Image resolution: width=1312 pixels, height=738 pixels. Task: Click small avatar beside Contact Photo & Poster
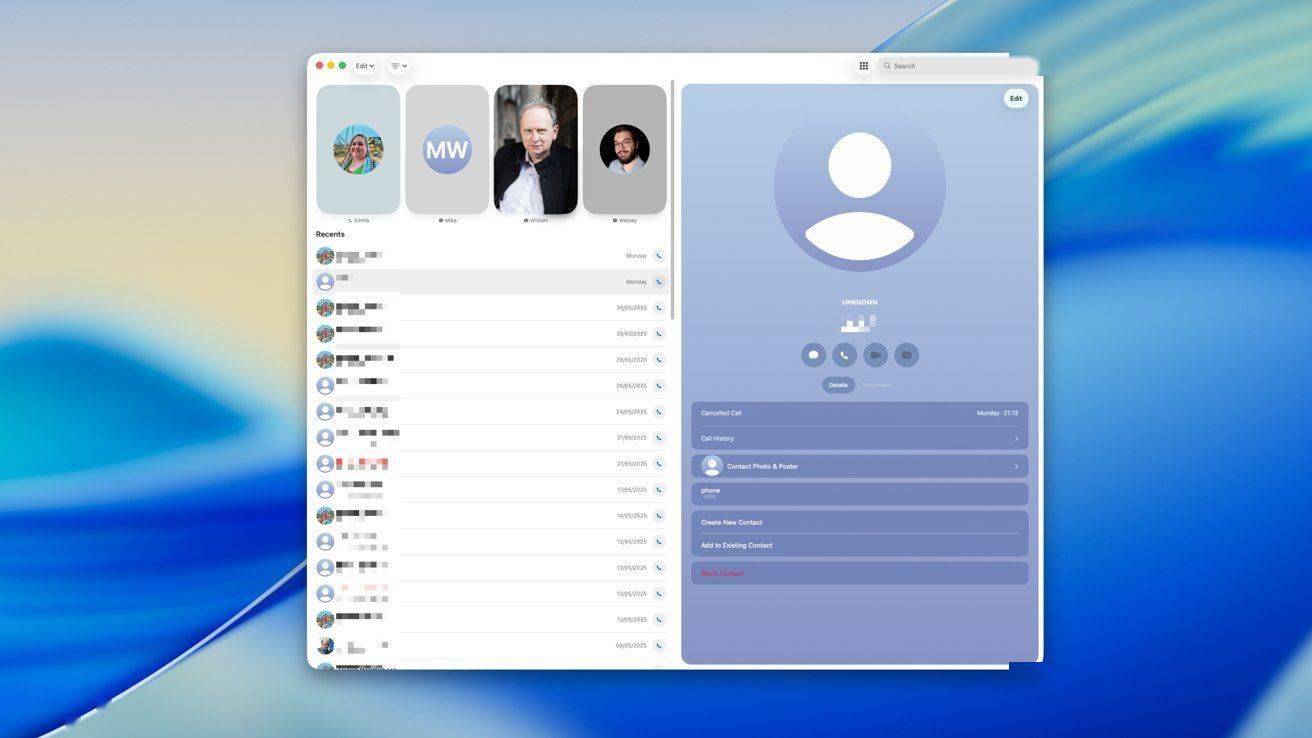[712, 466]
